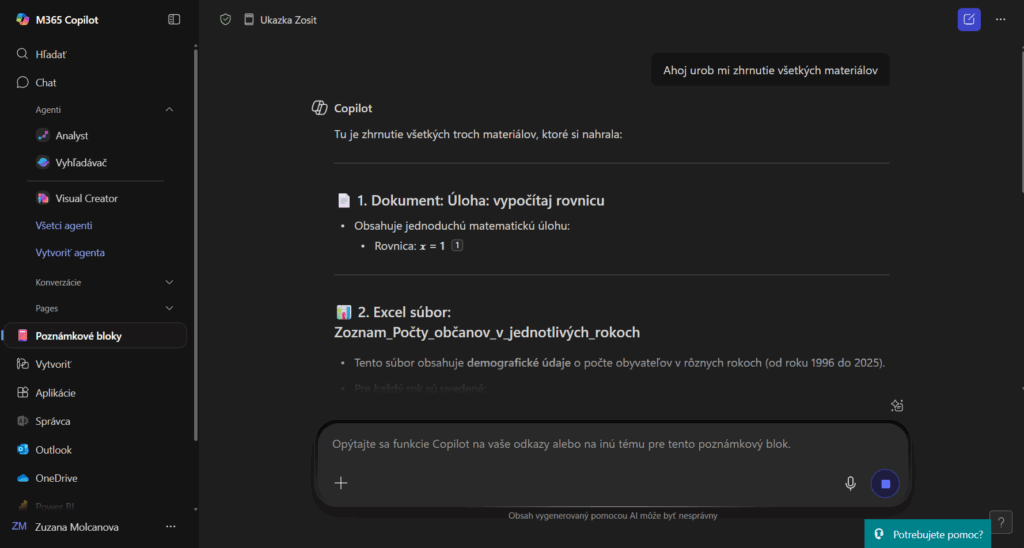Click the Copilot response avatar icon

tap(319, 108)
